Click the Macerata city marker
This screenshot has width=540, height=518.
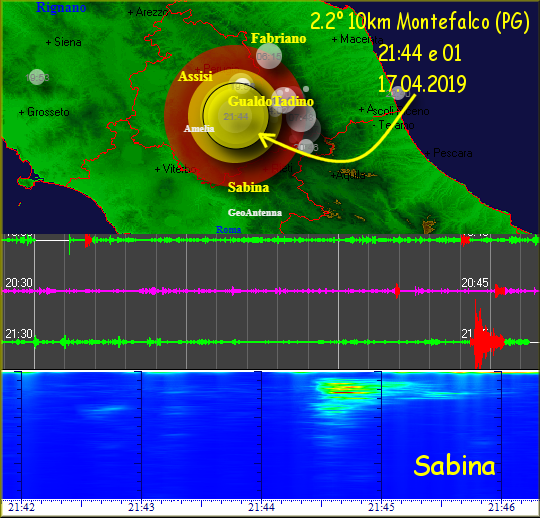click(x=357, y=39)
